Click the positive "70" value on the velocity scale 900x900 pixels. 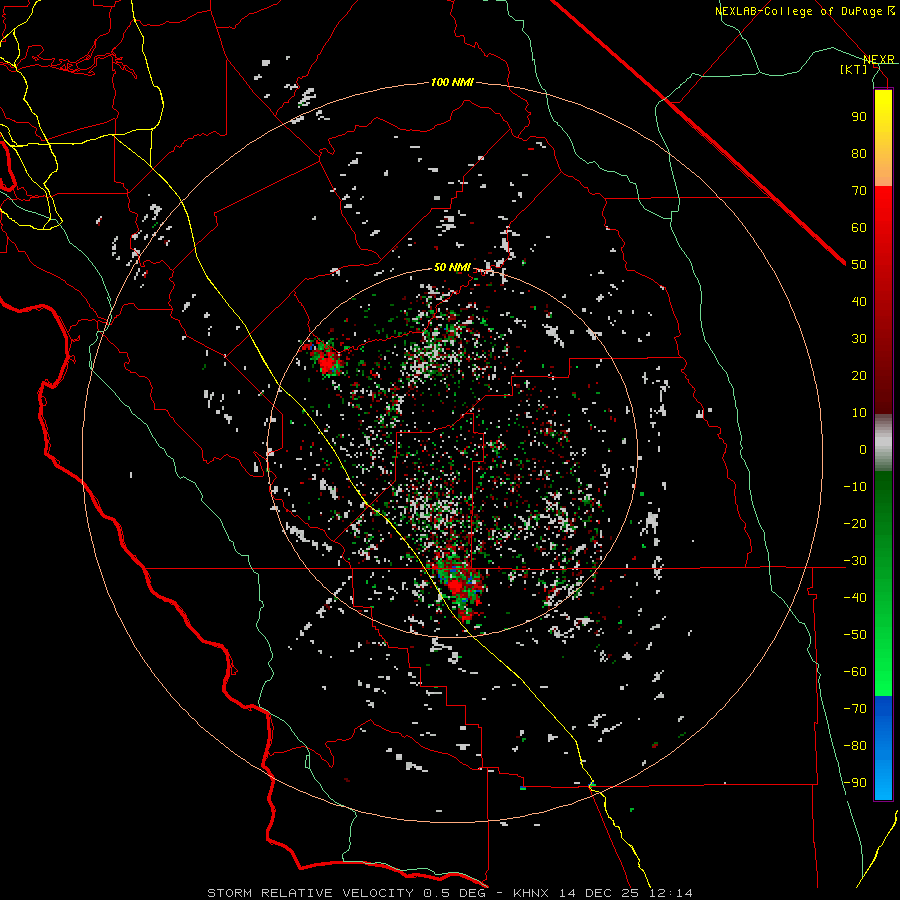859,191
